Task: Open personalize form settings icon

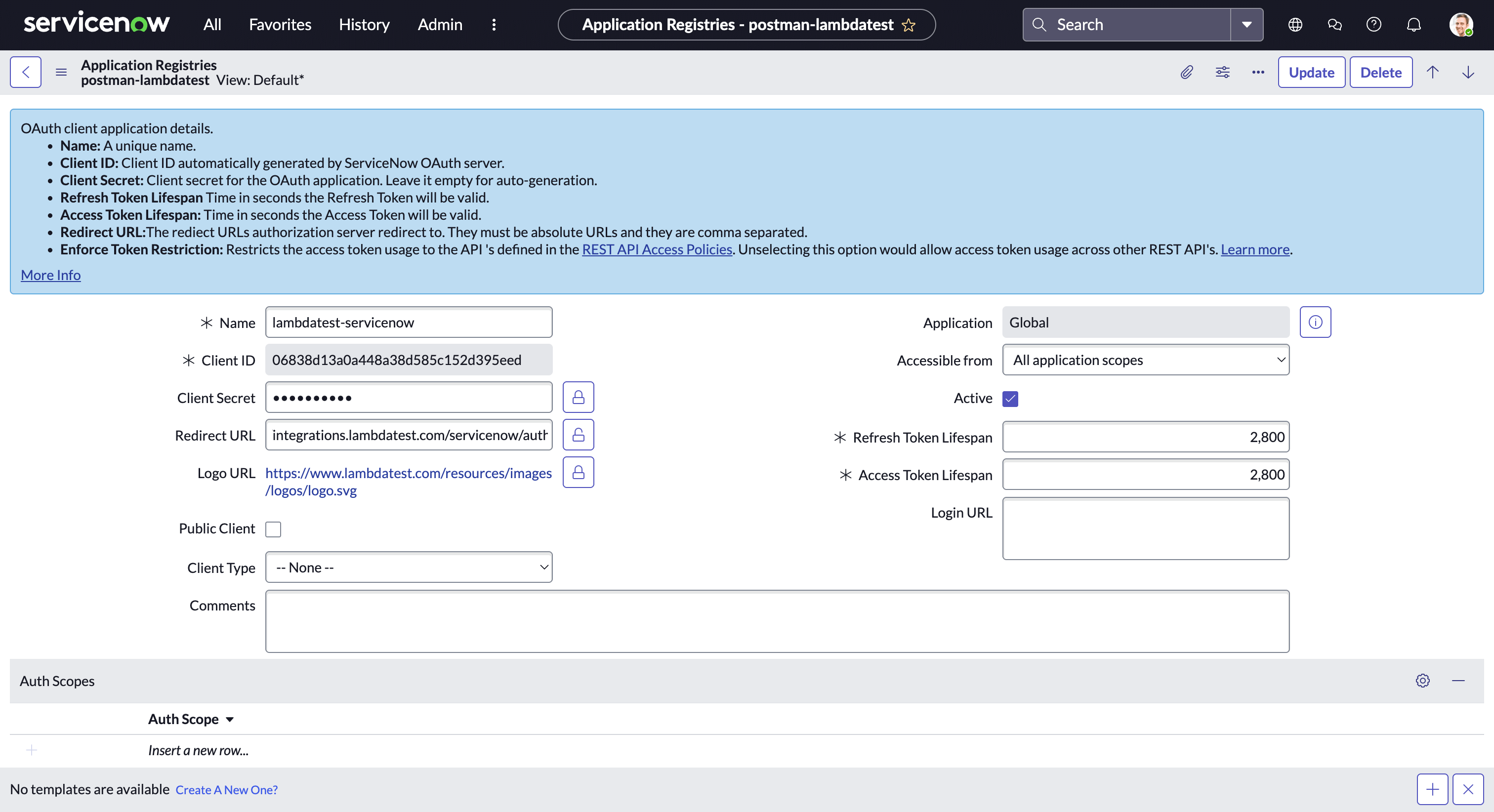Action: (1223, 72)
